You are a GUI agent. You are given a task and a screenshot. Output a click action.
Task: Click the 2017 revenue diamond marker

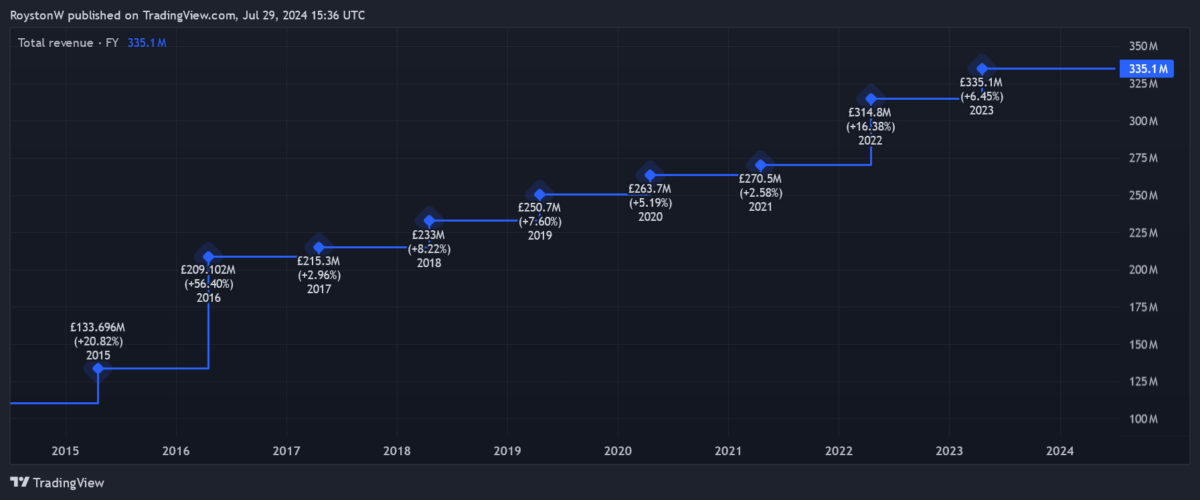[x=319, y=247]
